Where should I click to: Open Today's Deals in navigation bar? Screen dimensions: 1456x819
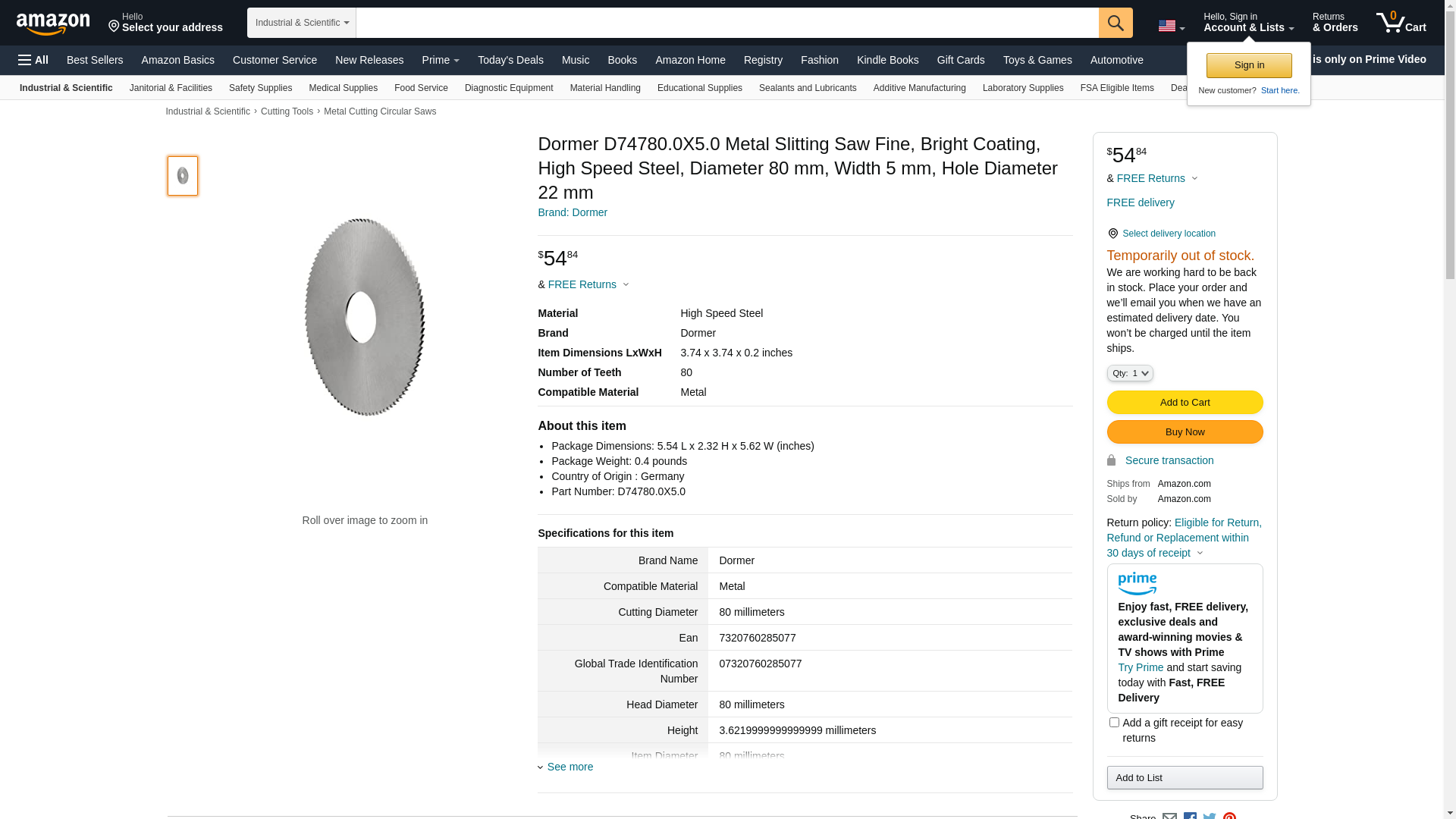point(510,60)
